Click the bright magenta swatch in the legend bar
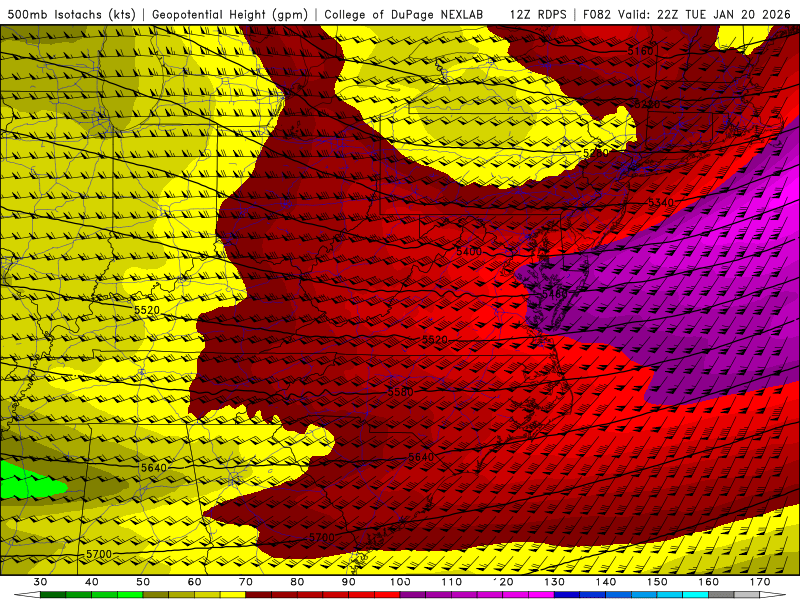 pyautogui.click(x=541, y=593)
